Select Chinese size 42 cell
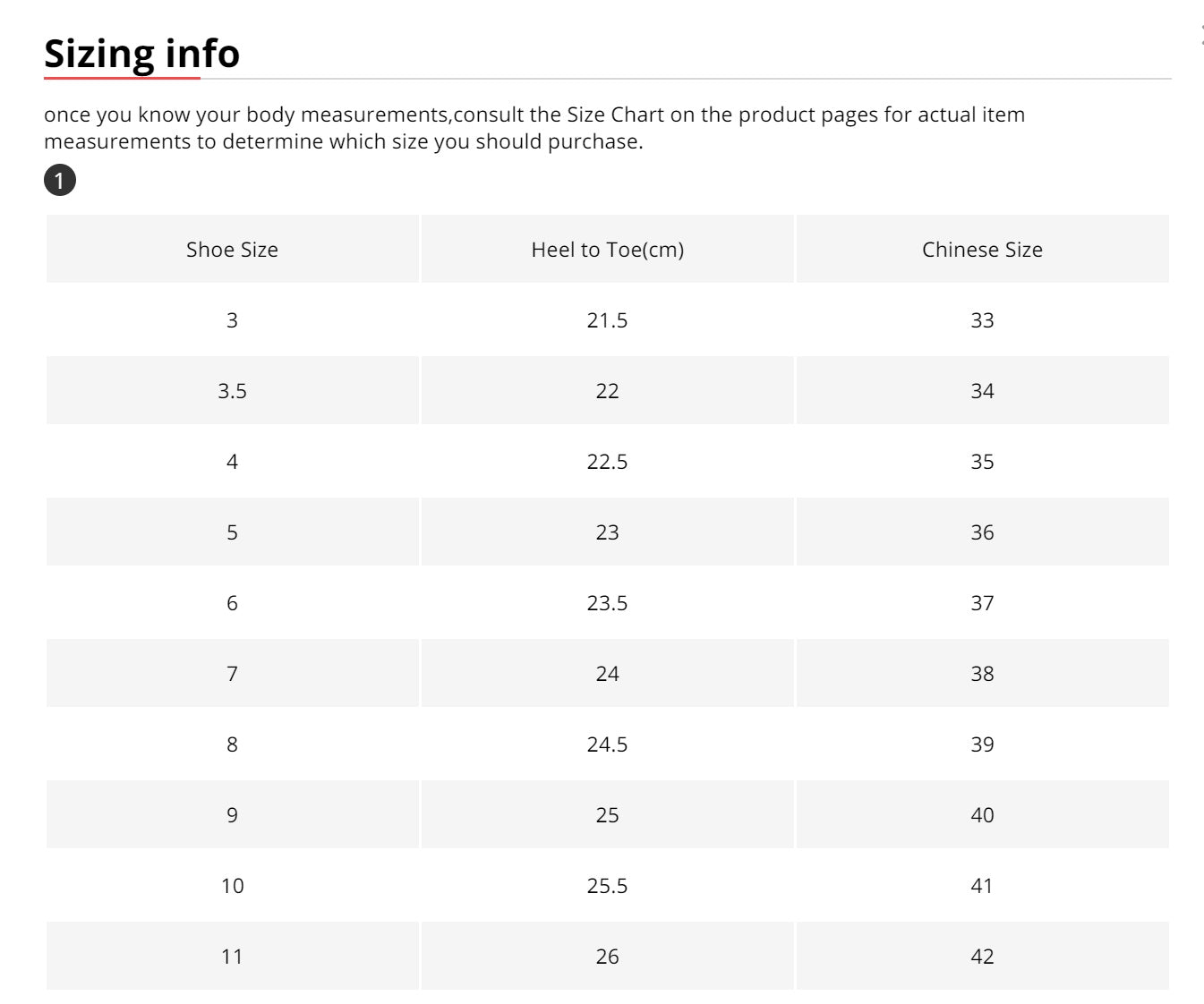Screen dimensions: 1204x1004 [x=982, y=957]
